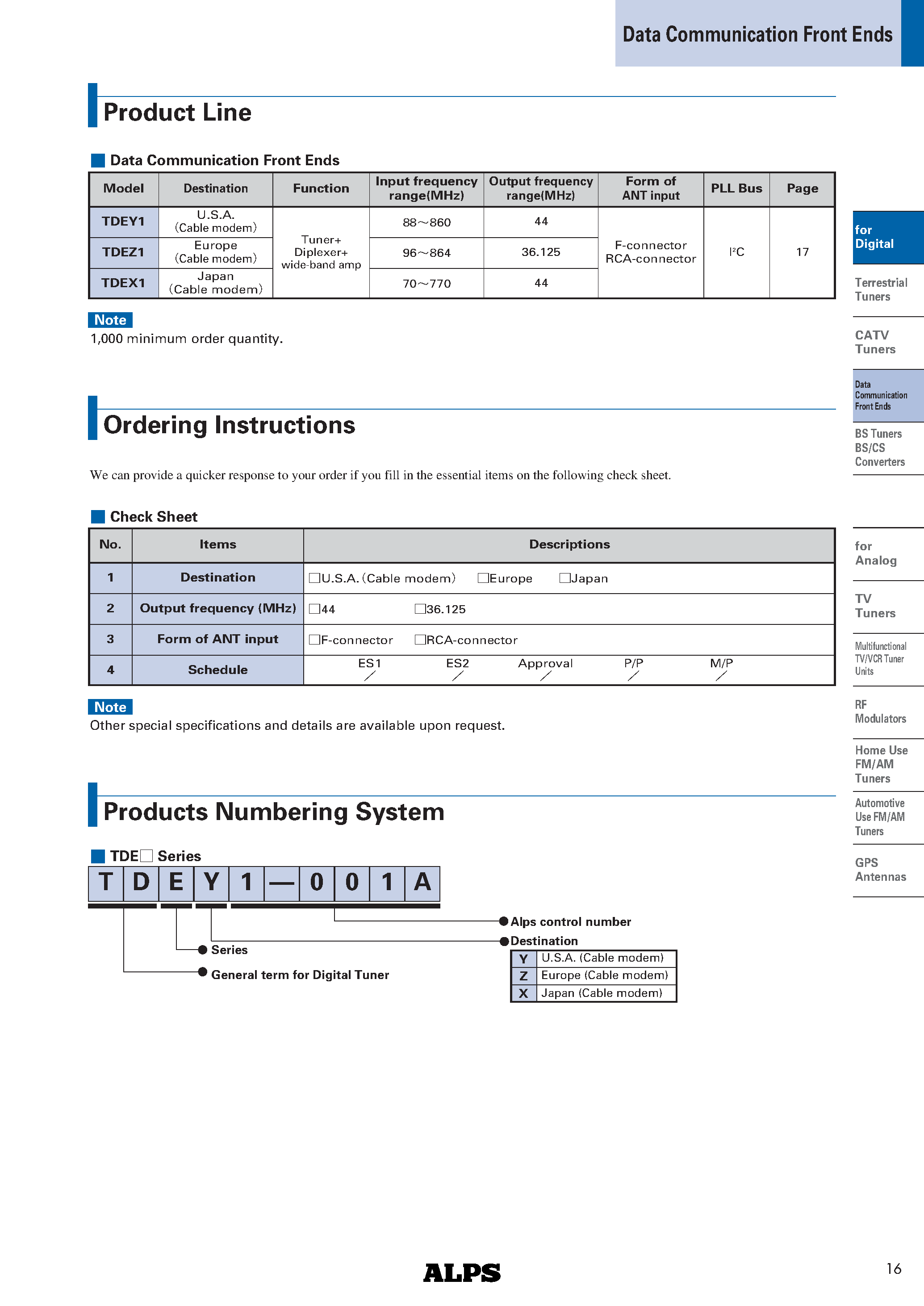
Task: Go to BS Tuners BS/CS Converters tab
Action: coord(880,448)
